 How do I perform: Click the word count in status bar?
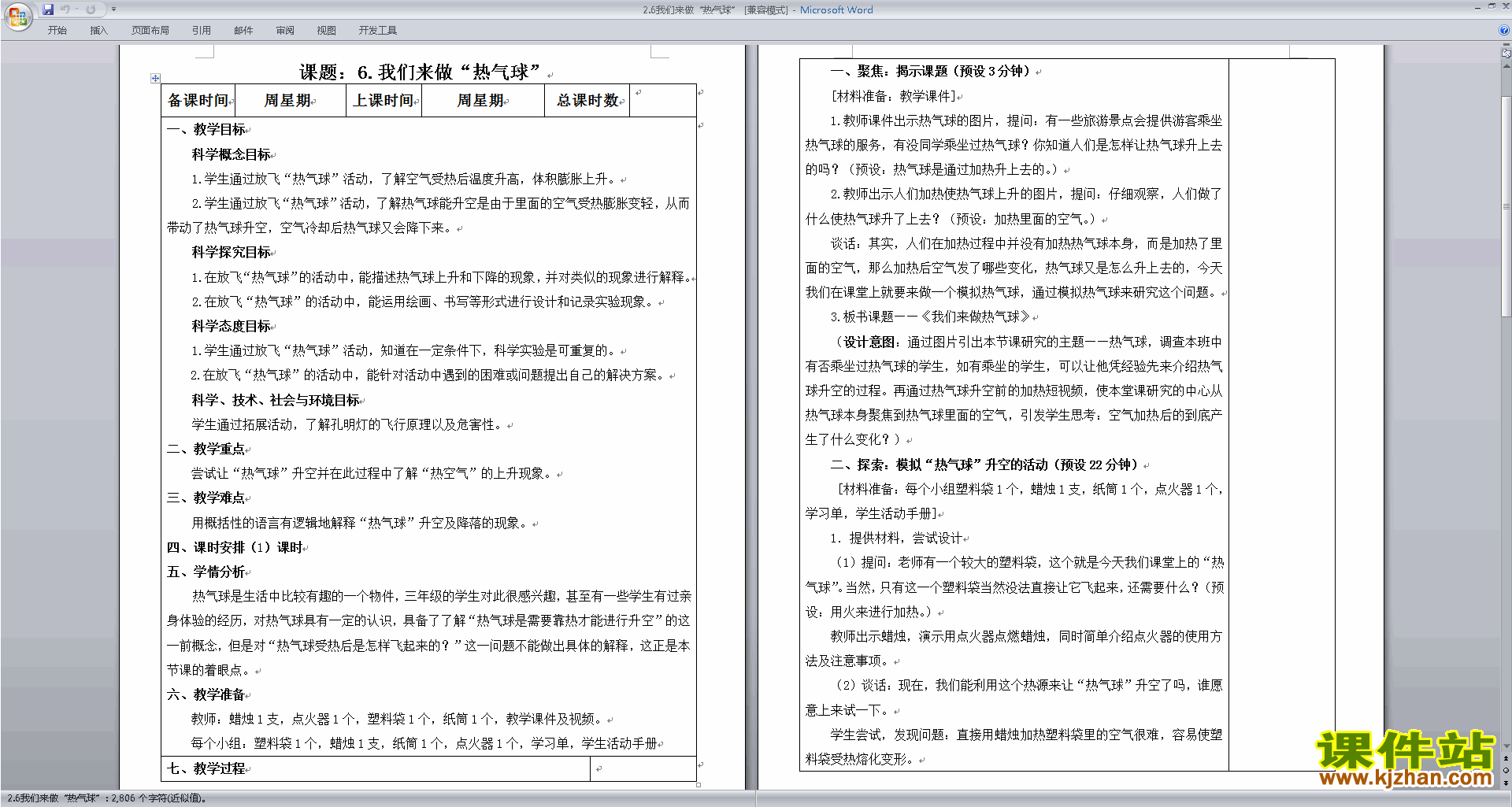pyautogui.click(x=158, y=798)
